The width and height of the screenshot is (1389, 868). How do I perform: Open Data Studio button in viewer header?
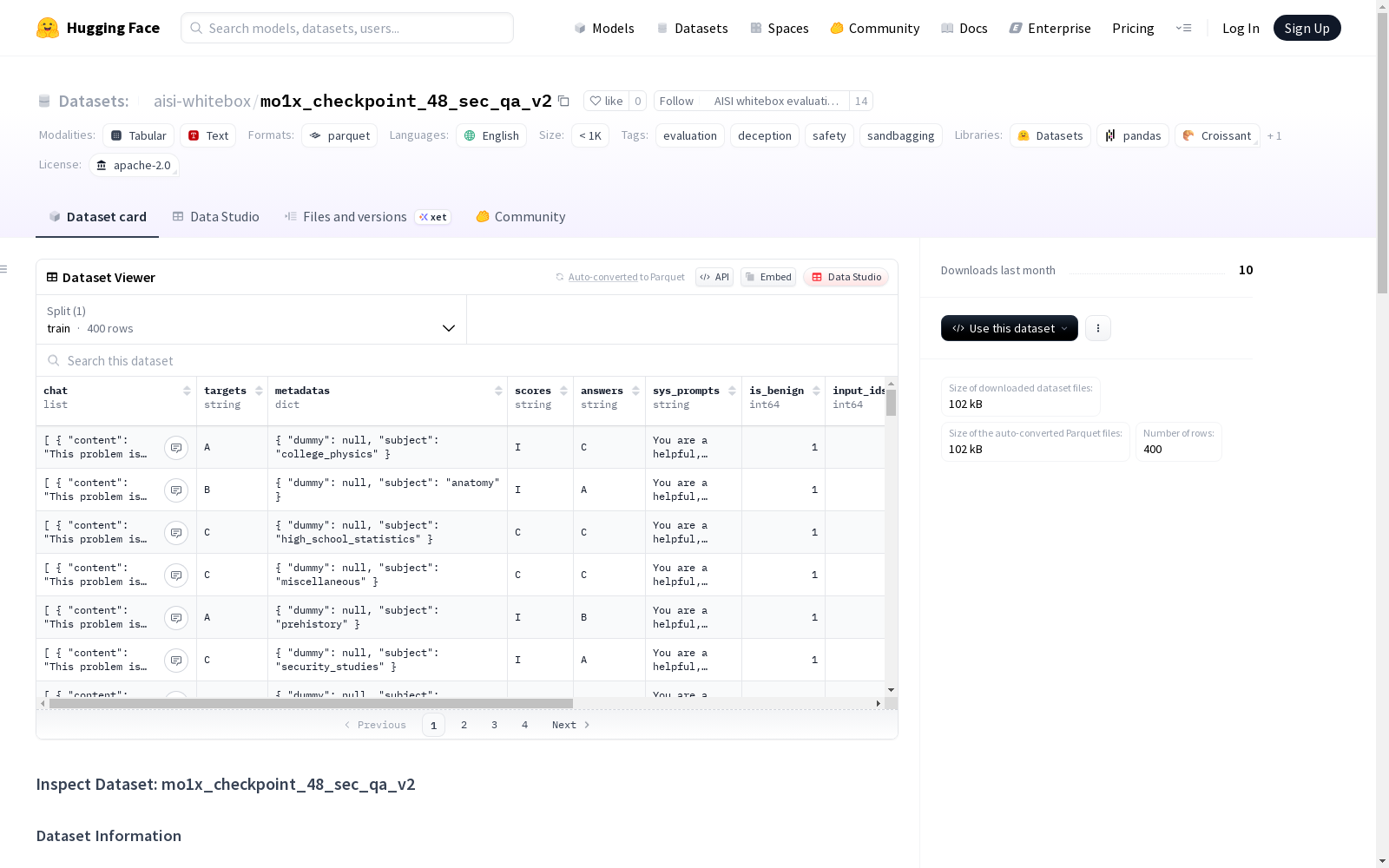pos(846,277)
